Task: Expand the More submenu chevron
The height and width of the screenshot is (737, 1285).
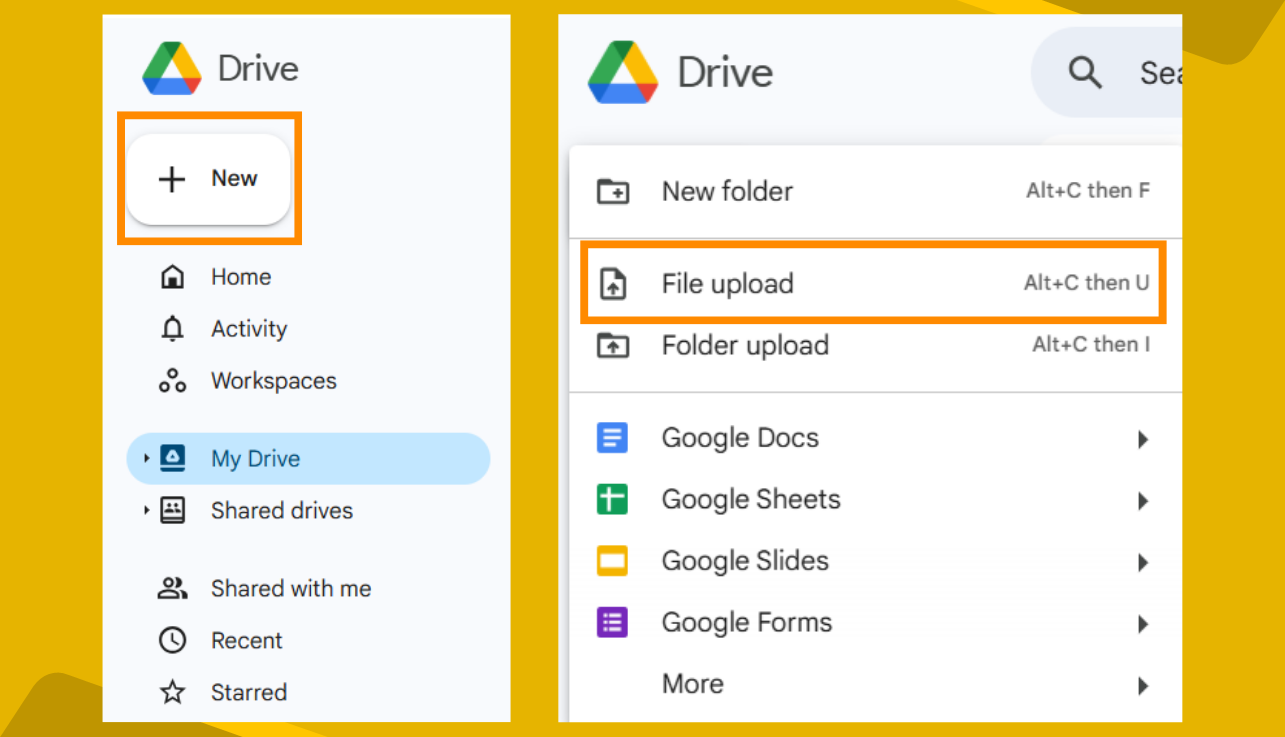Action: point(1143,686)
